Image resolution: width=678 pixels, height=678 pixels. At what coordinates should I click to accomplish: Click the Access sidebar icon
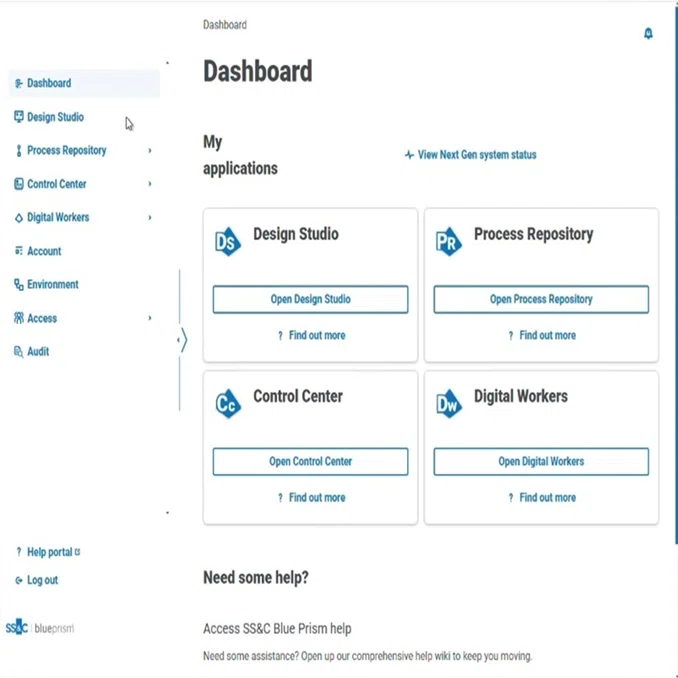(x=18, y=318)
